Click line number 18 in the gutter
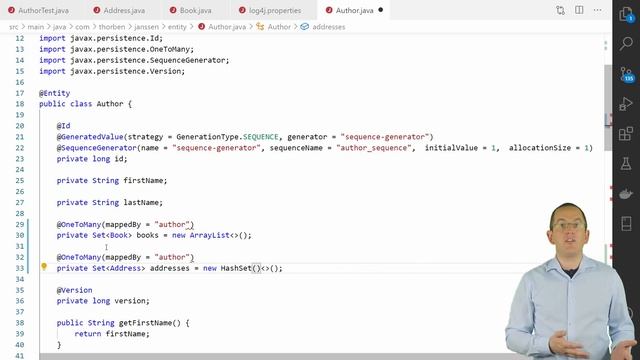Viewport: 640px width, 360px height. click(x=20, y=104)
